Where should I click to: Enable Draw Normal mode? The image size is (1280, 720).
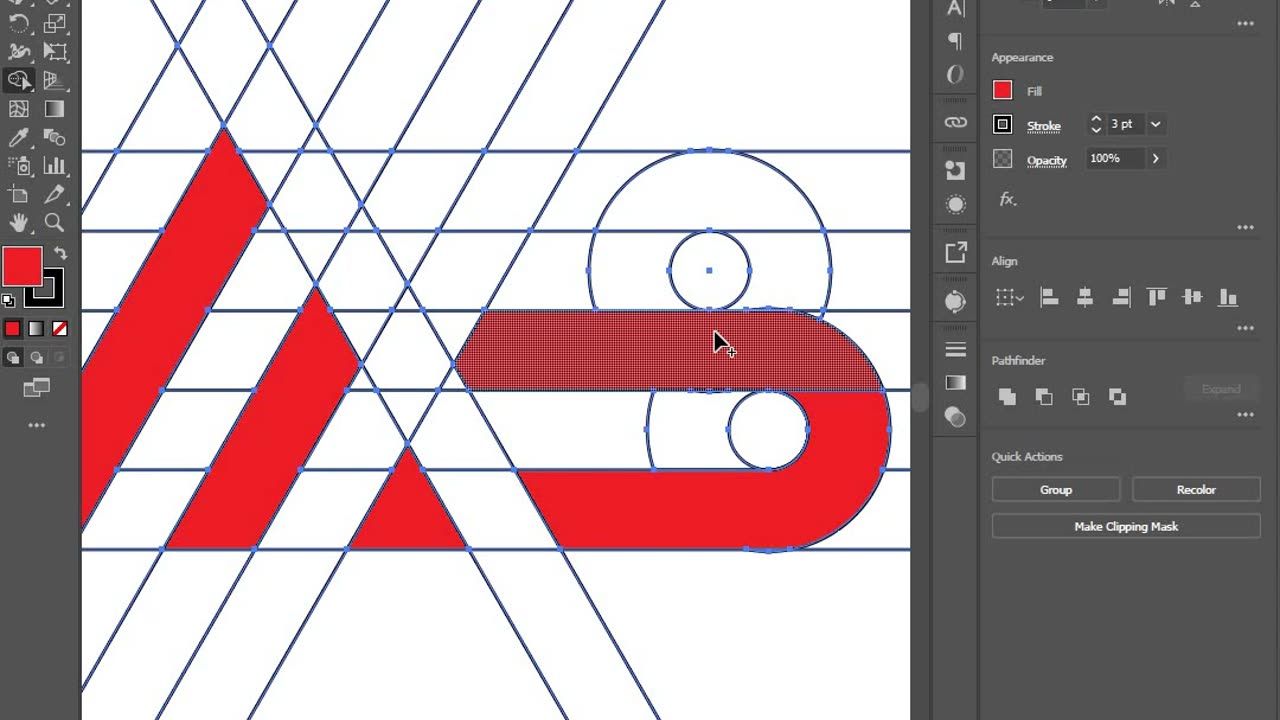13,357
